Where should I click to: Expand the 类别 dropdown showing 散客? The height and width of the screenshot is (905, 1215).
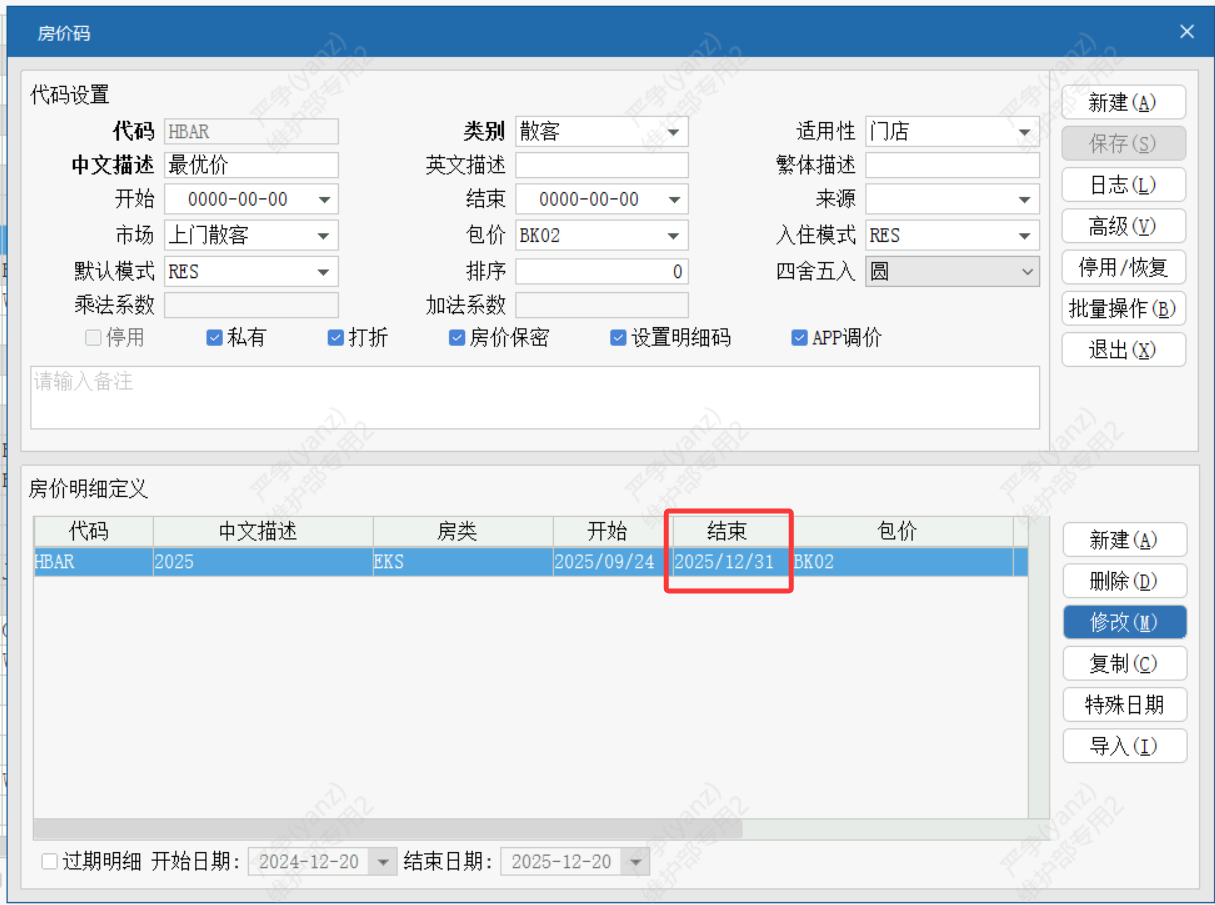tap(673, 132)
